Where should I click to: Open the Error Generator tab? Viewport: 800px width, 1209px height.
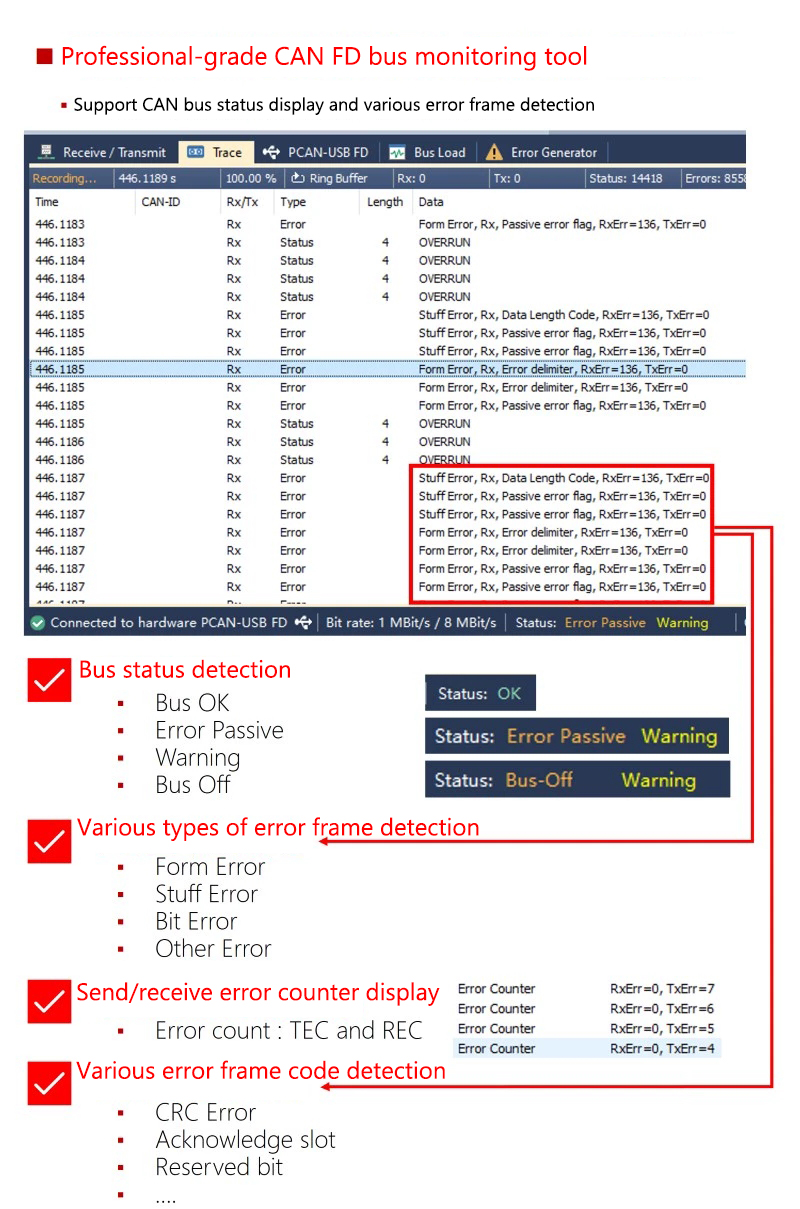pos(553,153)
